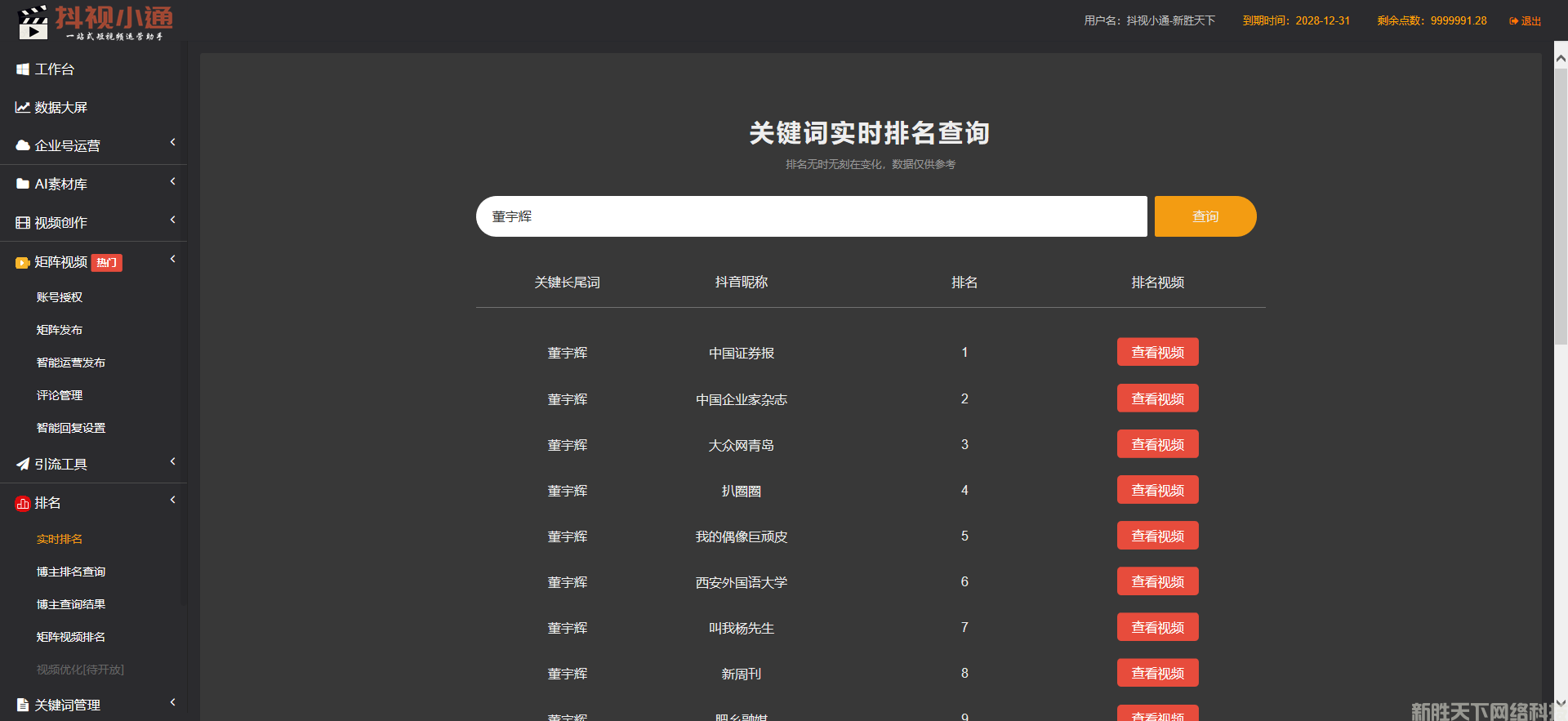Click the 企业号运营 cloud icon
The height and width of the screenshot is (721, 1568).
click(23, 145)
